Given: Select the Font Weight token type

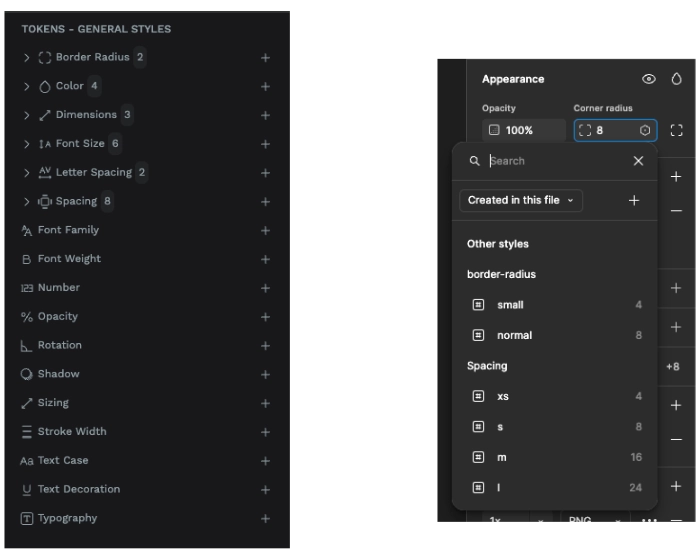Looking at the screenshot, I should (61, 259).
